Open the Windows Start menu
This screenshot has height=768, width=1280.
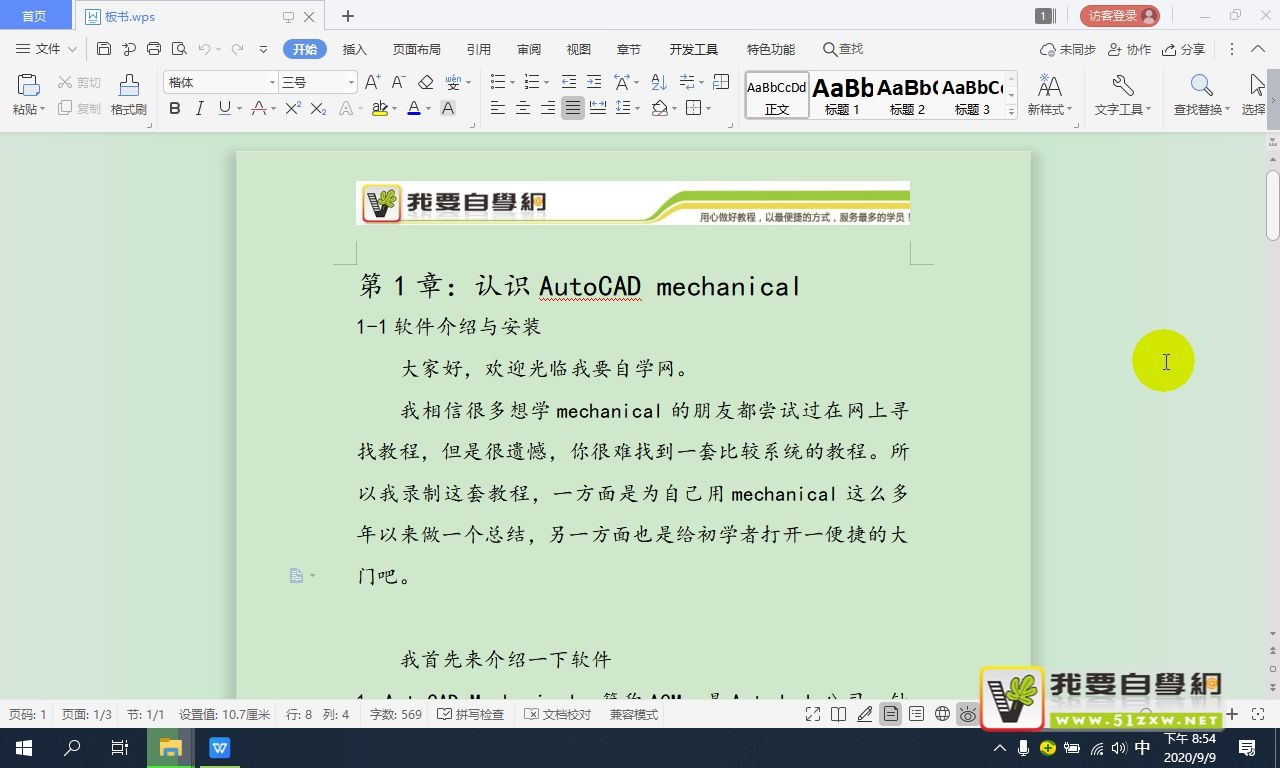point(24,748)
